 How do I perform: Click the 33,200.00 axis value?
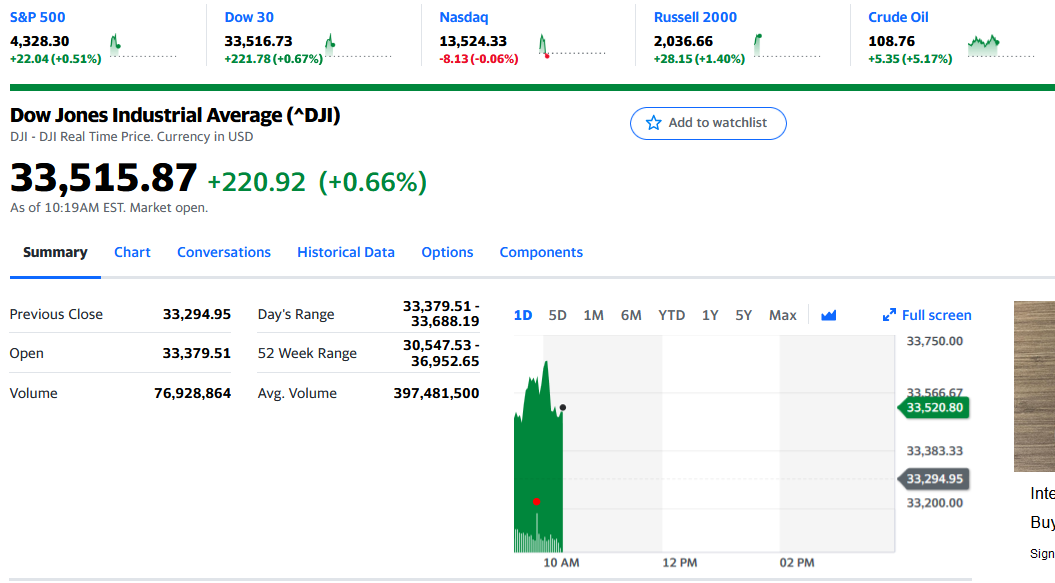[935, 503]
